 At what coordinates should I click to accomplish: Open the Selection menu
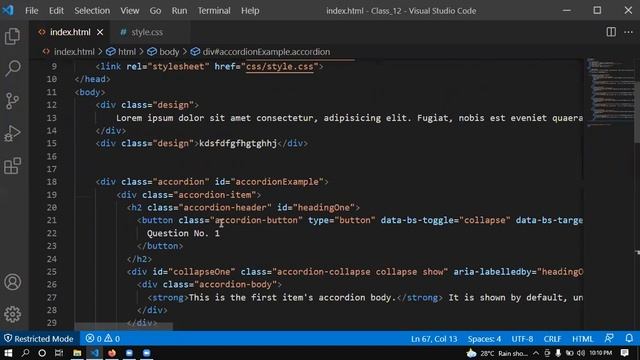coord(92,11)
